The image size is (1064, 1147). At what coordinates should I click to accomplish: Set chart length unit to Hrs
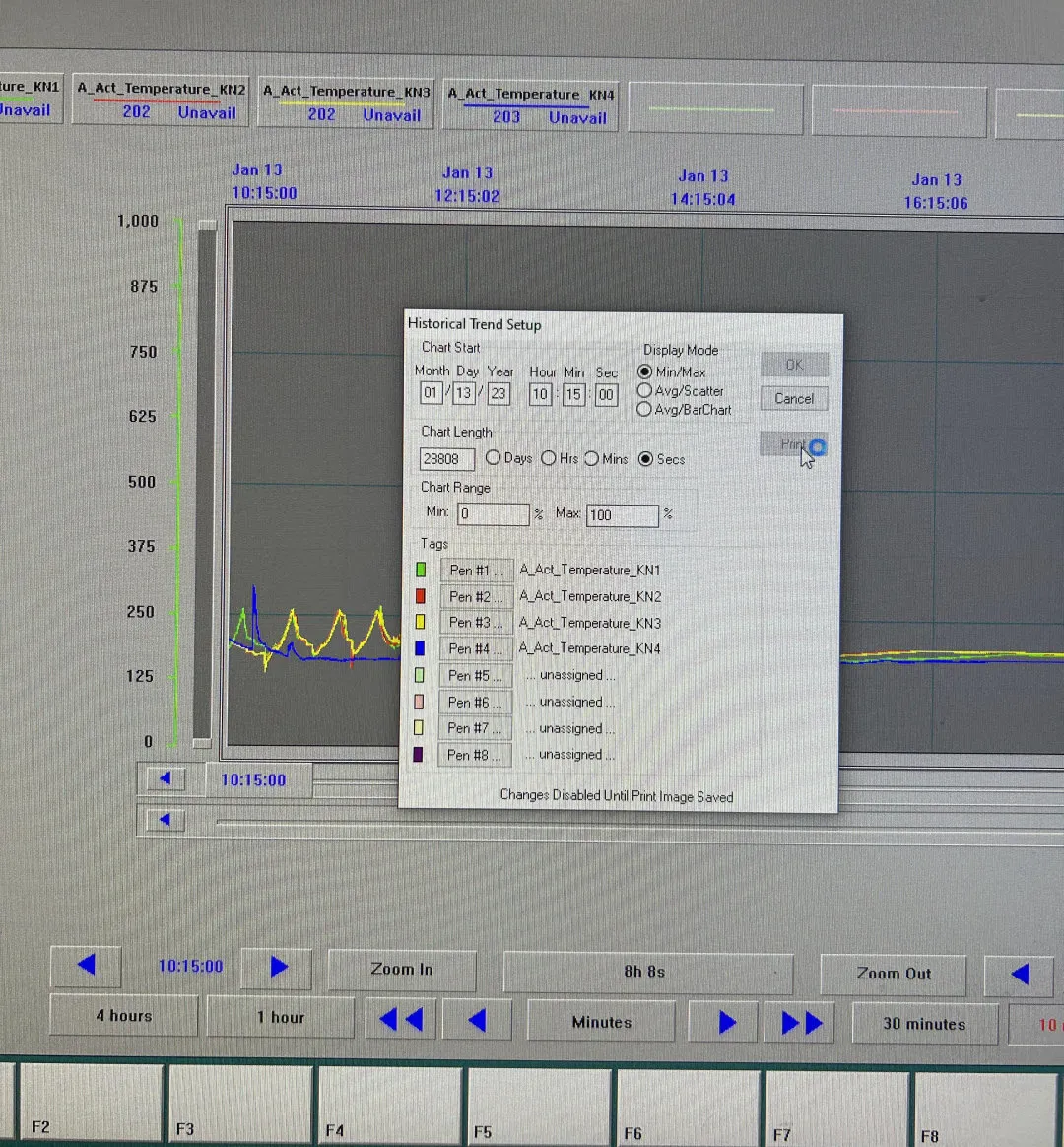[549, 458]
